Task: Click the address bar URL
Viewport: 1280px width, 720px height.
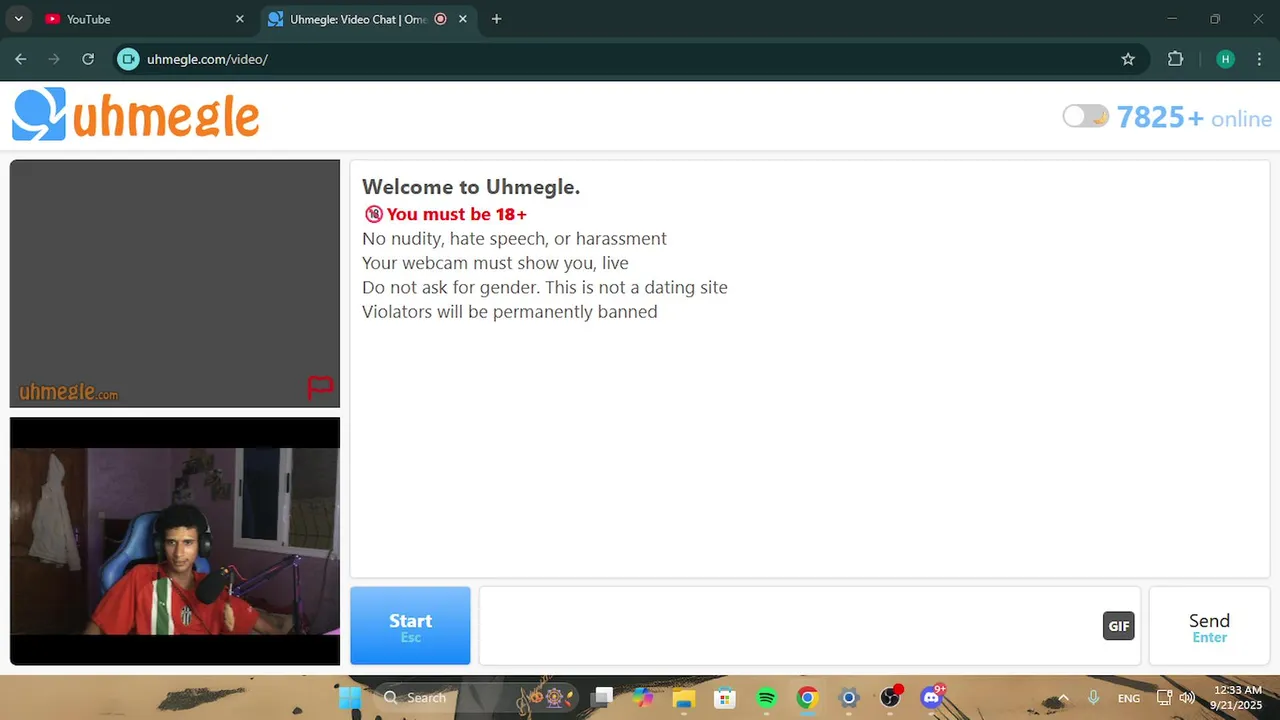Action: click(207, 59)
